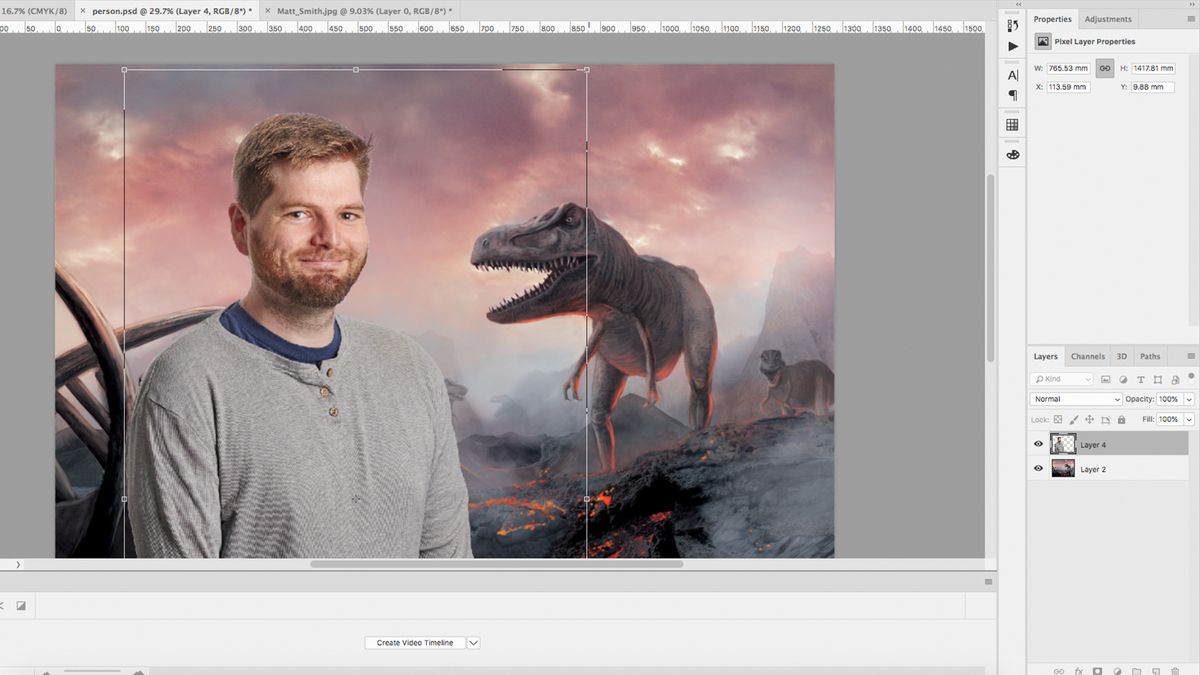Click the grid-shaped panel icon in the sidebar
Viewport: 1200px width, 675px height.
tap(1012, 123)
